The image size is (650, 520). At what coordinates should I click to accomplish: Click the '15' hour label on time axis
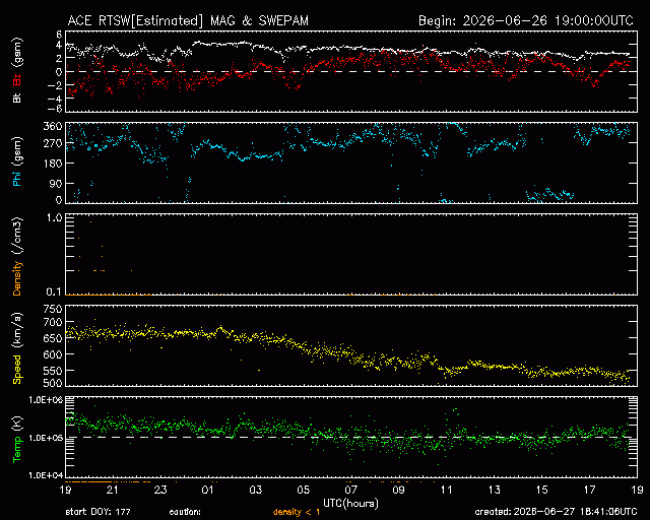[542, 490]
